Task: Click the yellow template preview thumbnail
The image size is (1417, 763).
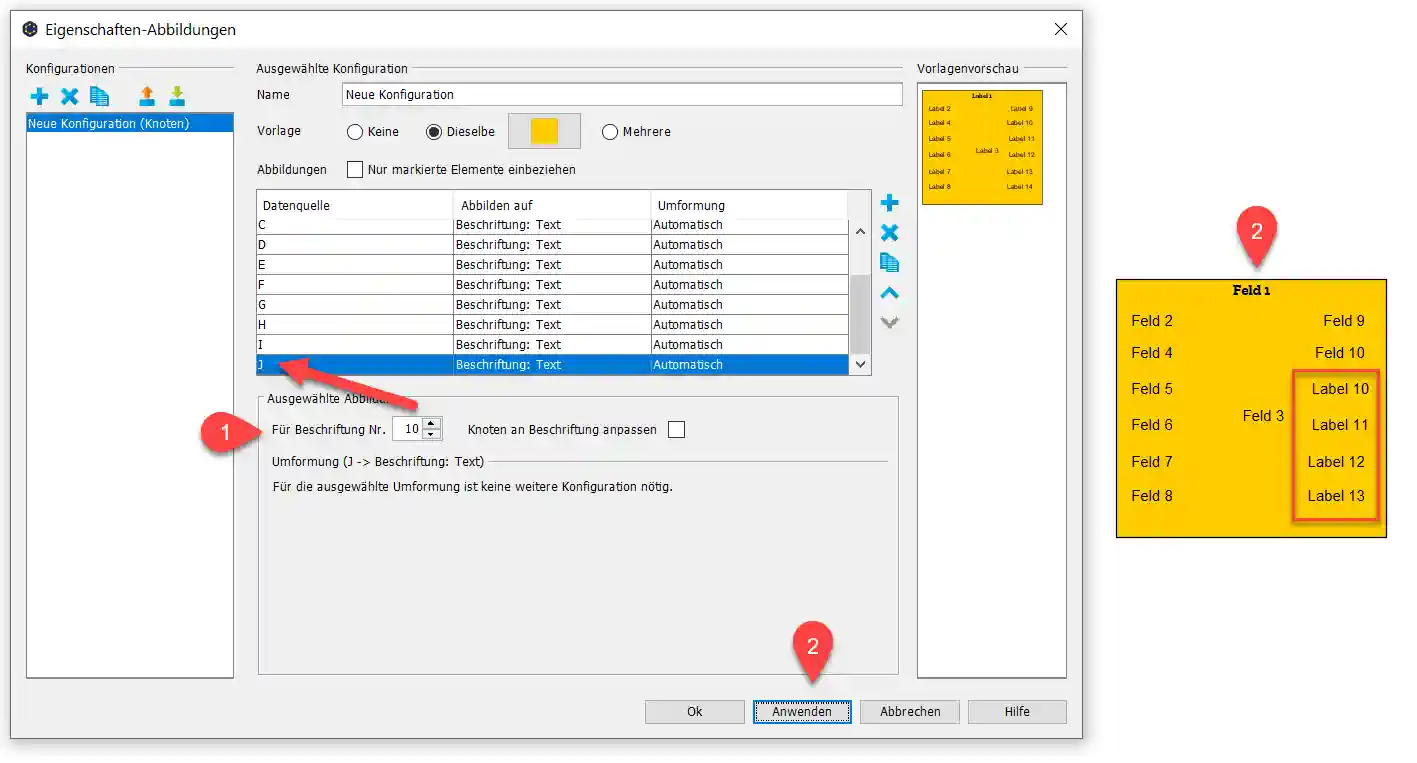Action: [x=982, y=147]
